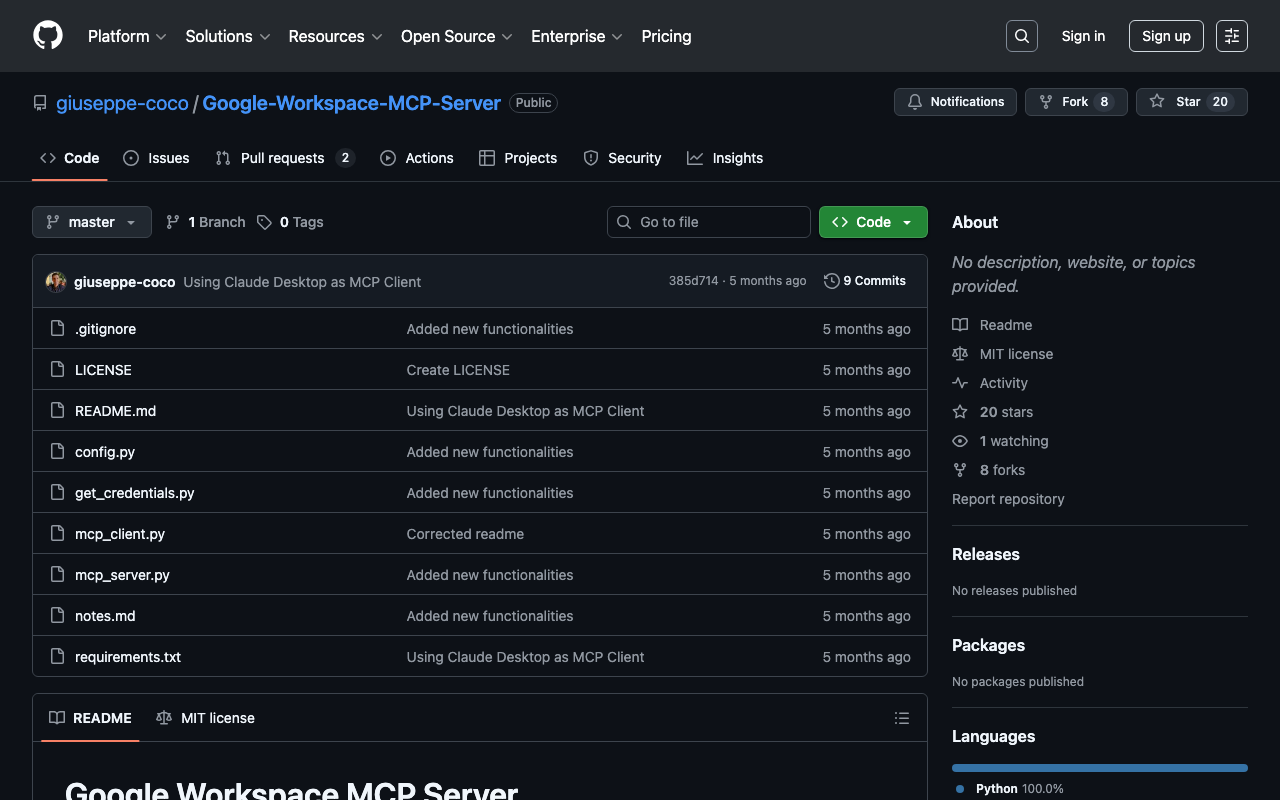Star the Google-Workspace-MCP-Server repository
Viewport: 1280px width, 800px height.
pos(1191,102)
